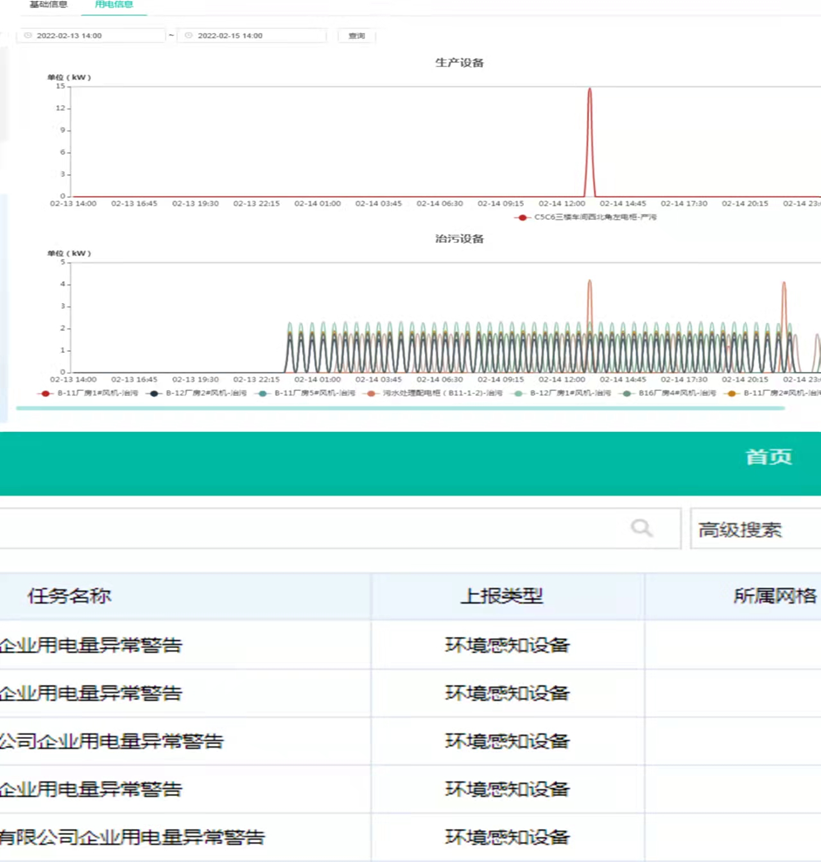Toggle red C5C6 legend marker in production chart
Screen dimensions: 821x862
point(521,218)
